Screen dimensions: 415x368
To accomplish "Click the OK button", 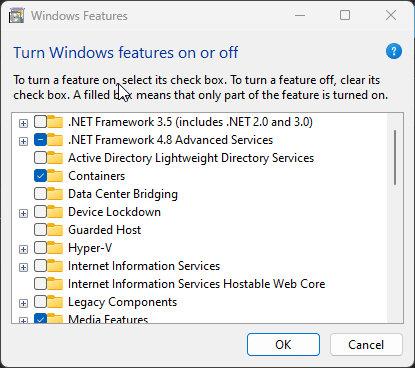I will (x=283, y=344).
